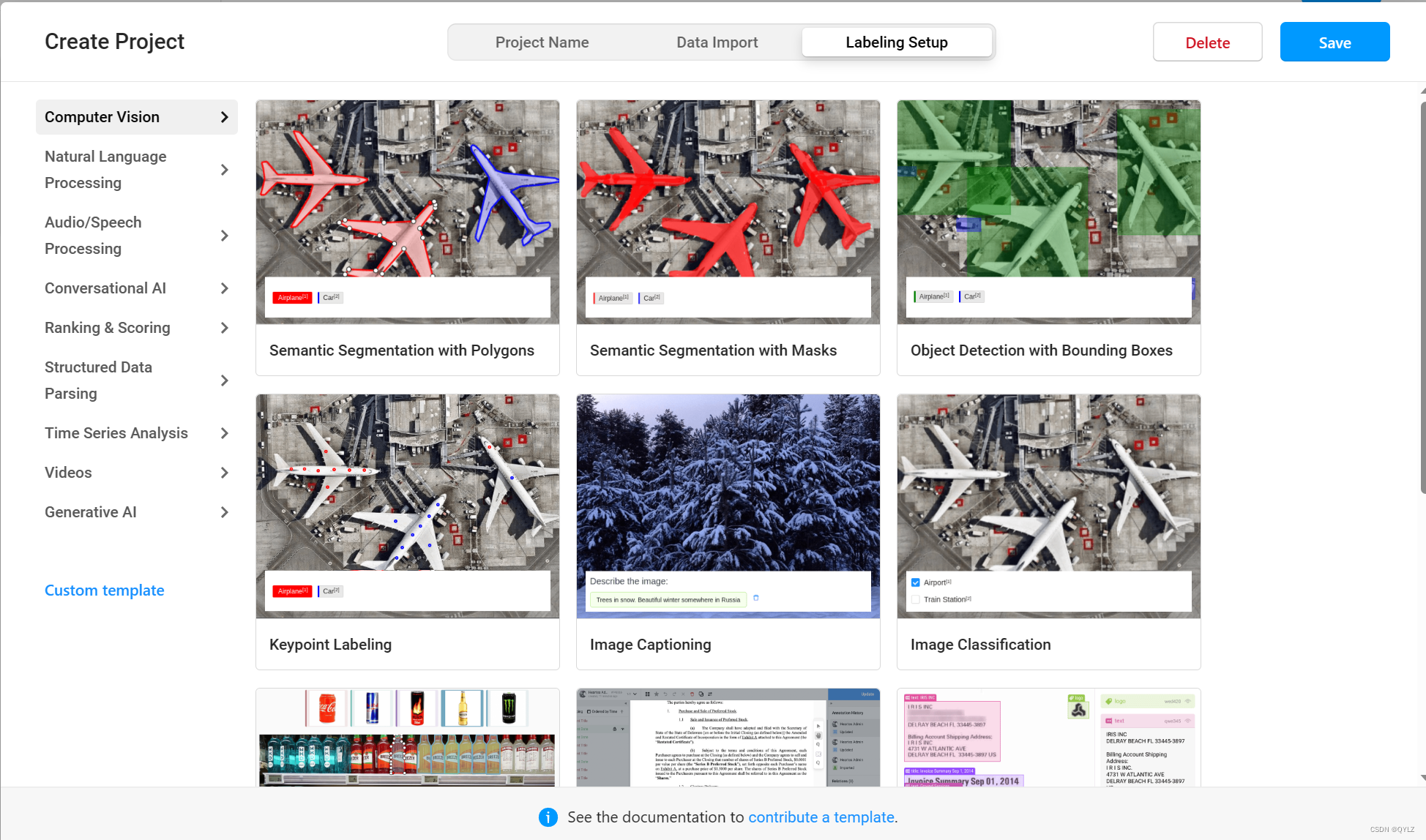The height and width of the screenshot is (840, 1426).
Task: Select the legal document annotation template thumbnail
Action: coord(728,738)
